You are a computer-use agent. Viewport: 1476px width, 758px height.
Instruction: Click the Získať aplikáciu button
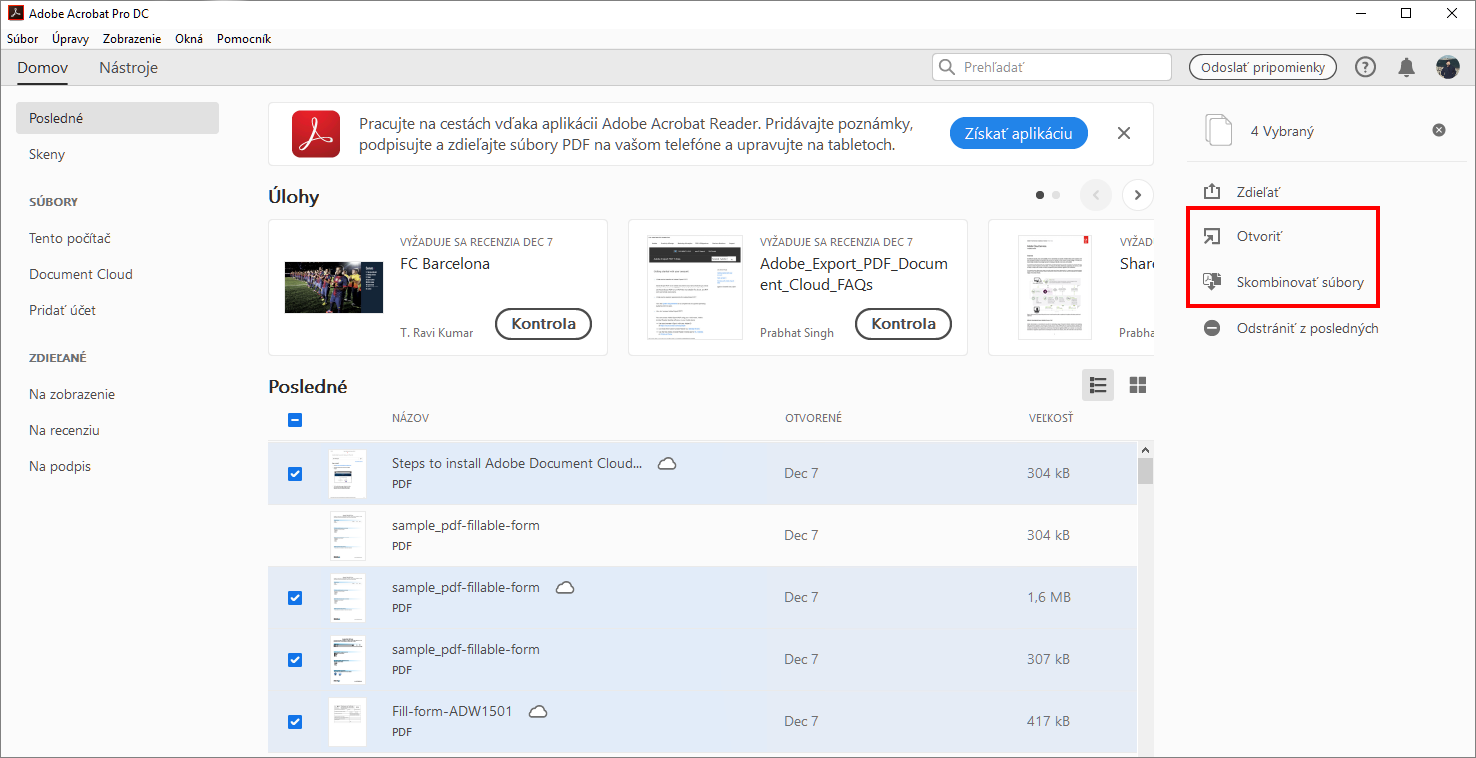click(x=1019, y=133)
